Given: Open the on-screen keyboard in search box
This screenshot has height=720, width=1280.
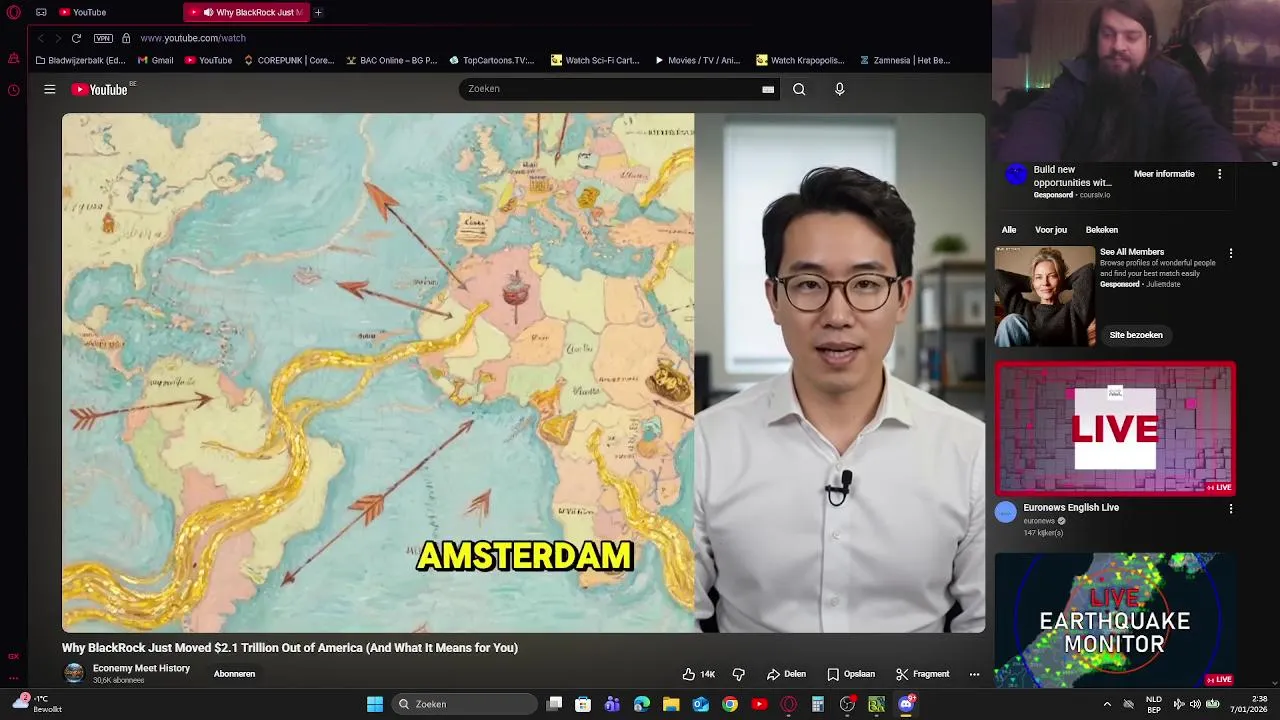Looking at the screenshot, I should [768, 89].
